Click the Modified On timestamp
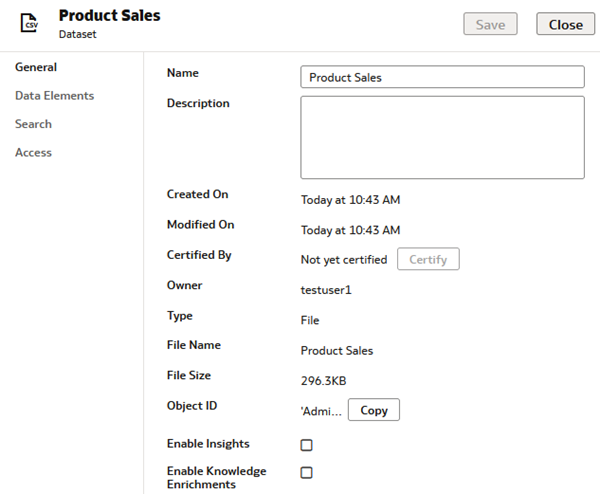The image size is (600, 494). 350,230
